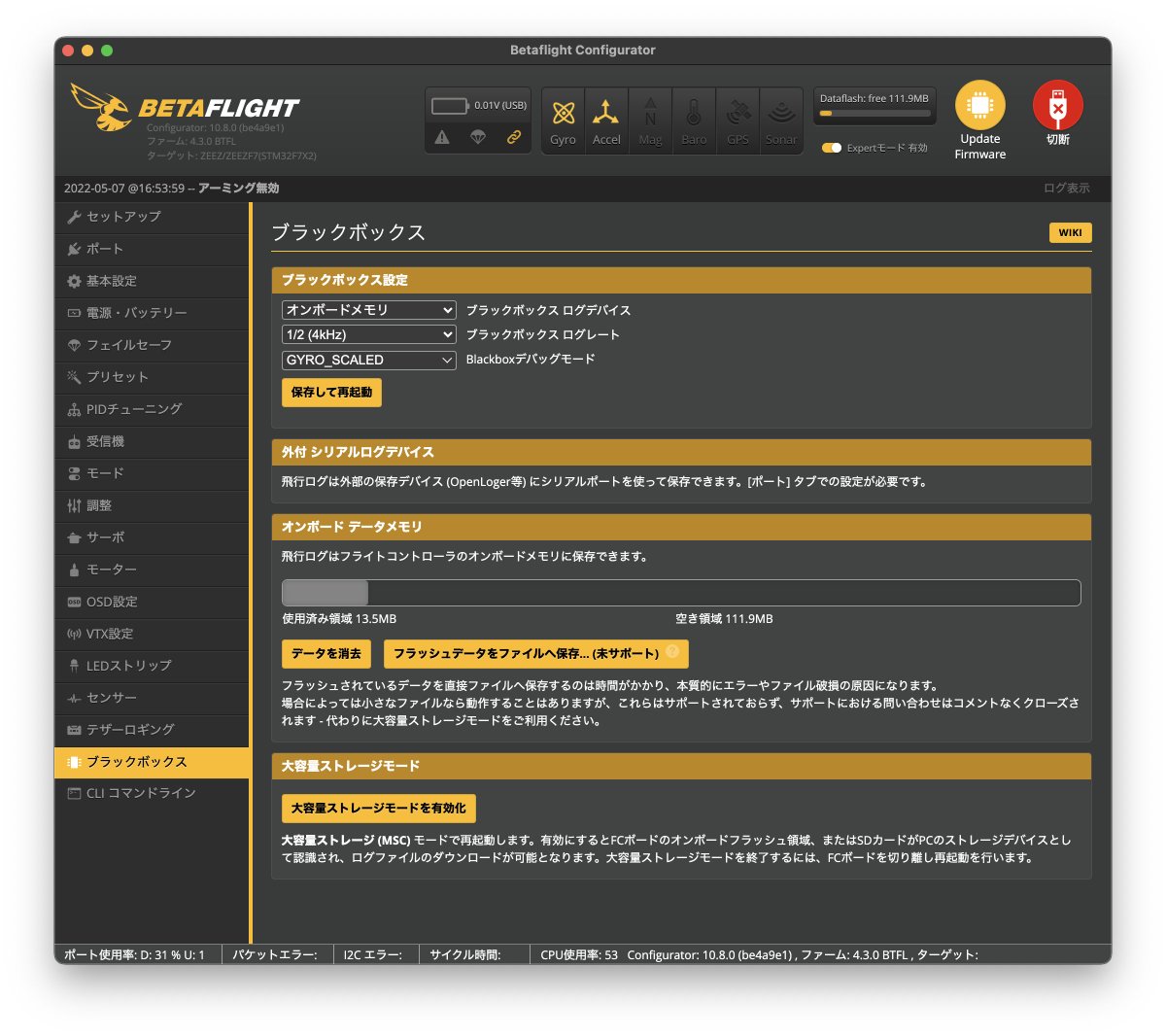Click the arming warning triangle icon
Image resolution: width=1166 pixels, height=1036 pixels.
point(442,137)
